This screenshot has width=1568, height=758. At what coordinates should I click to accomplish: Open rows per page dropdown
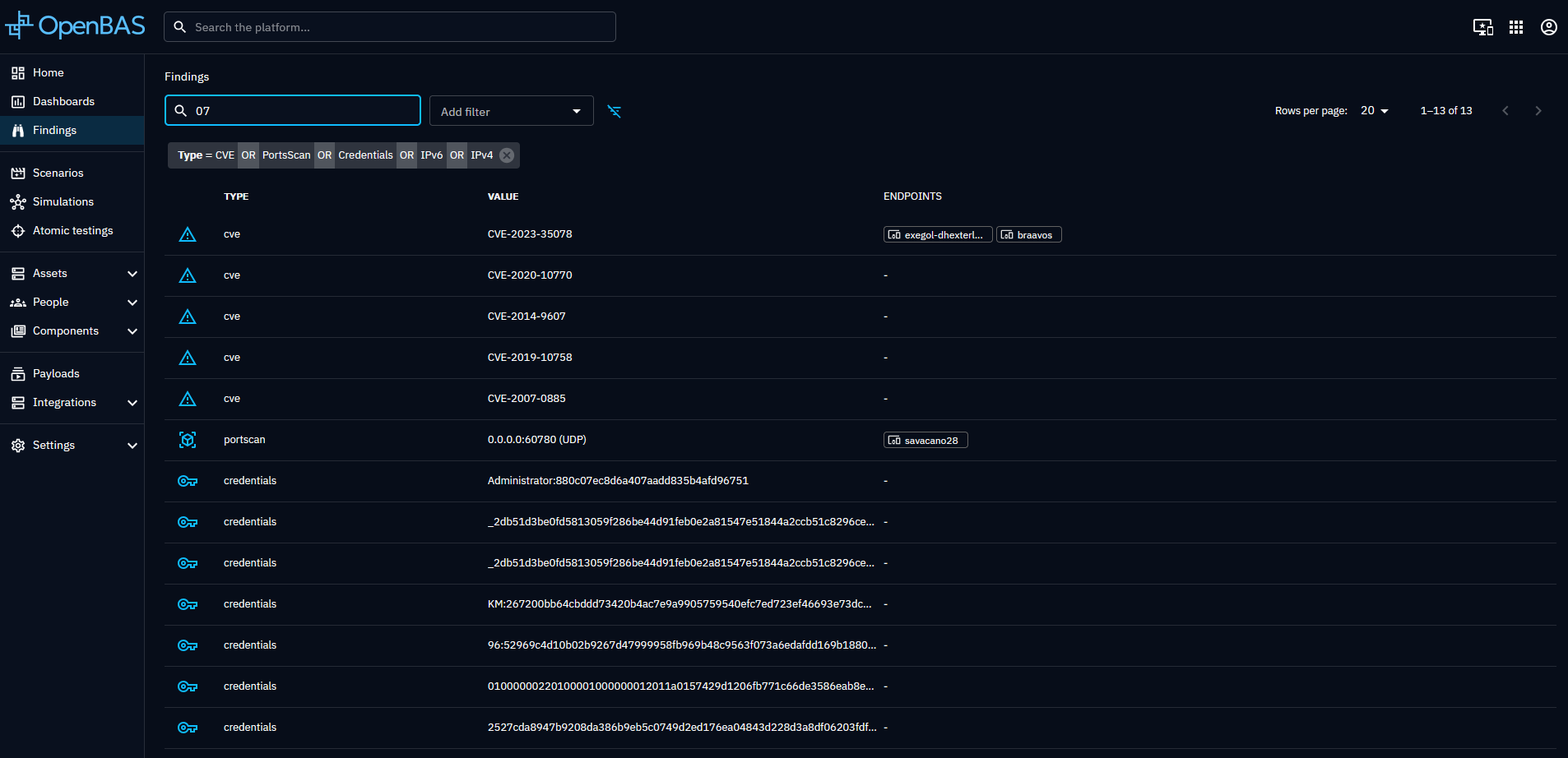click(1374, 111)
